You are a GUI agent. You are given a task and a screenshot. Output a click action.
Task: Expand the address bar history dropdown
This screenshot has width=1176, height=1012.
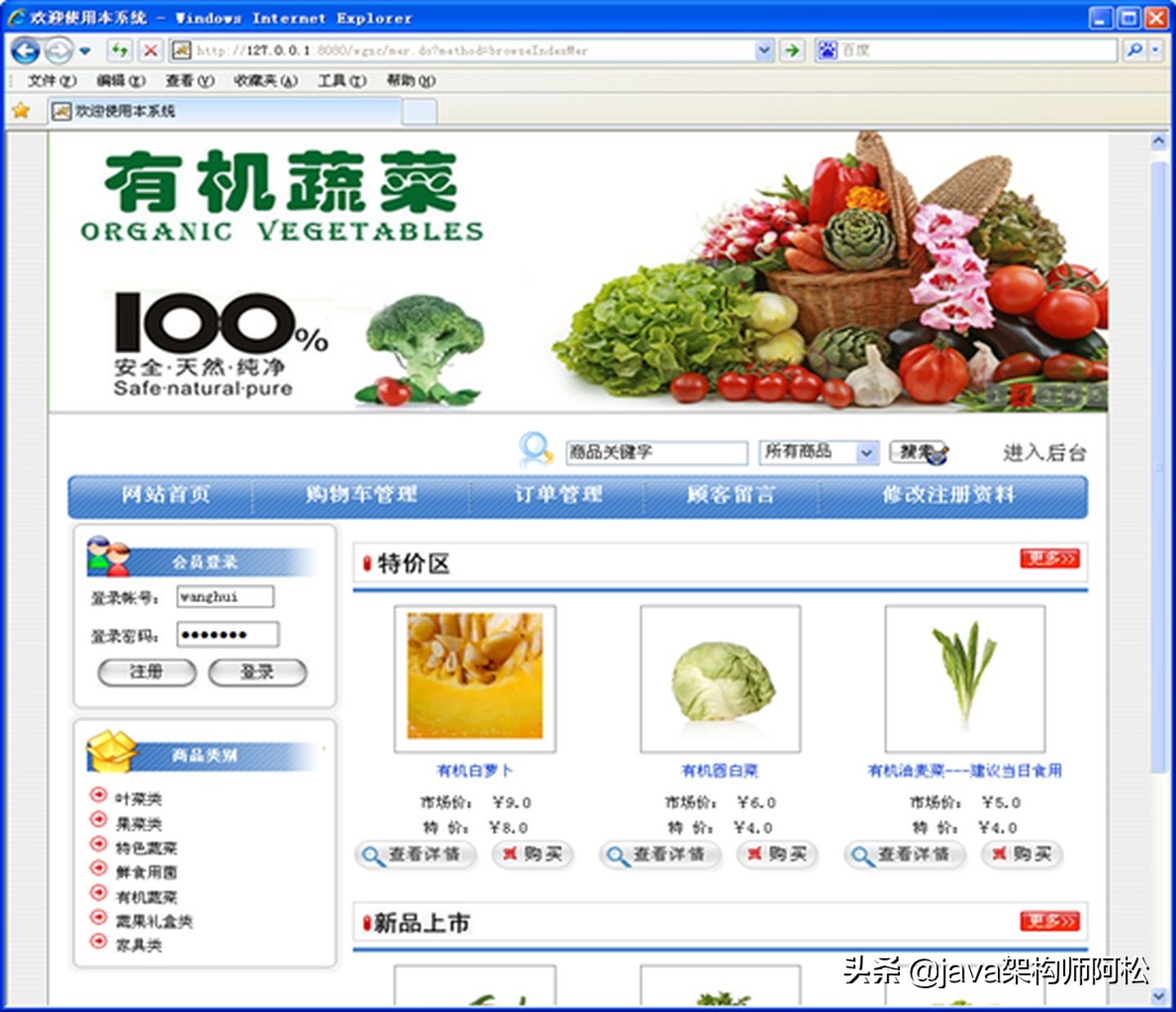click(x=764, y=50)
